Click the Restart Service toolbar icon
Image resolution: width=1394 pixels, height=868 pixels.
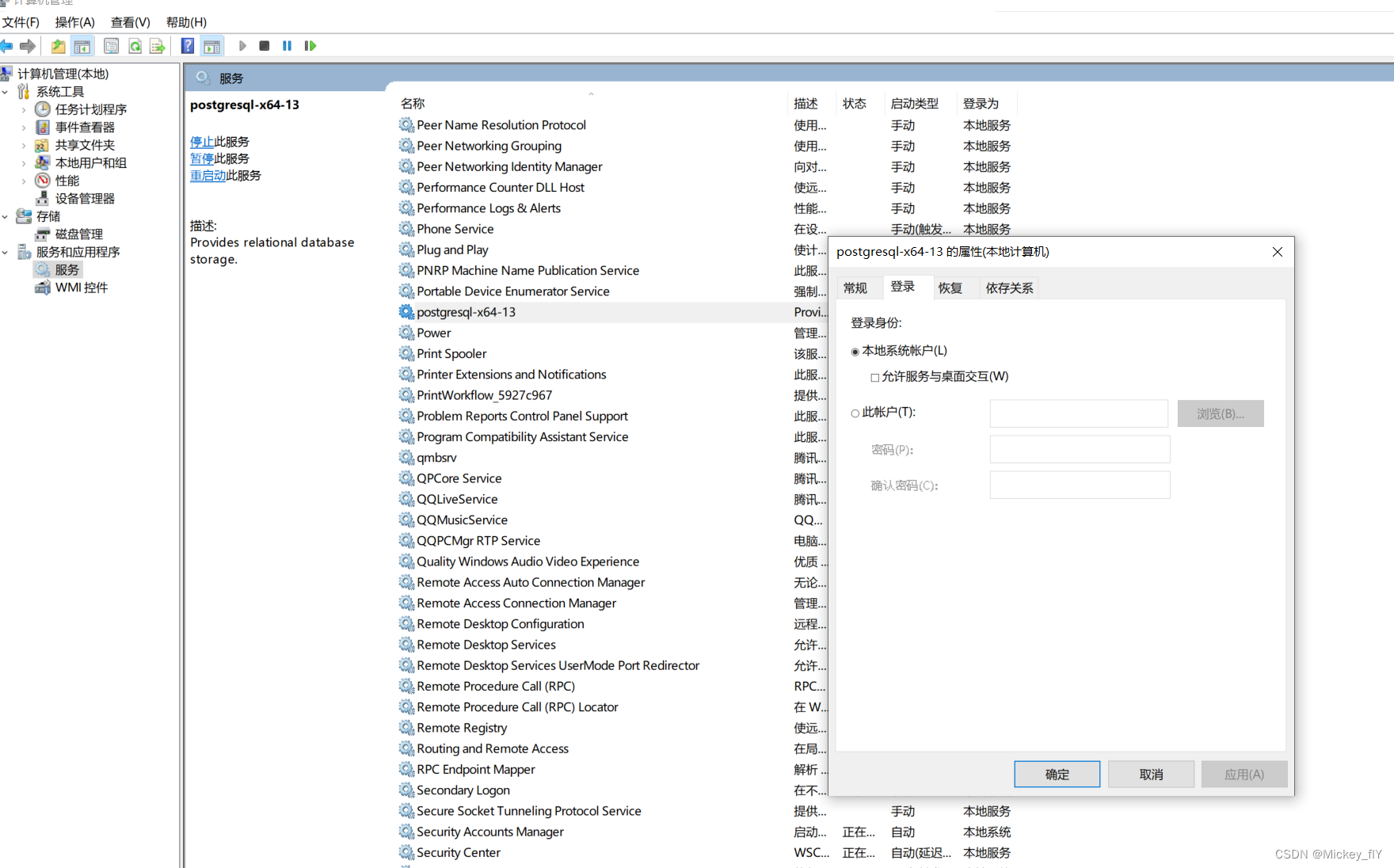point(310,46)
